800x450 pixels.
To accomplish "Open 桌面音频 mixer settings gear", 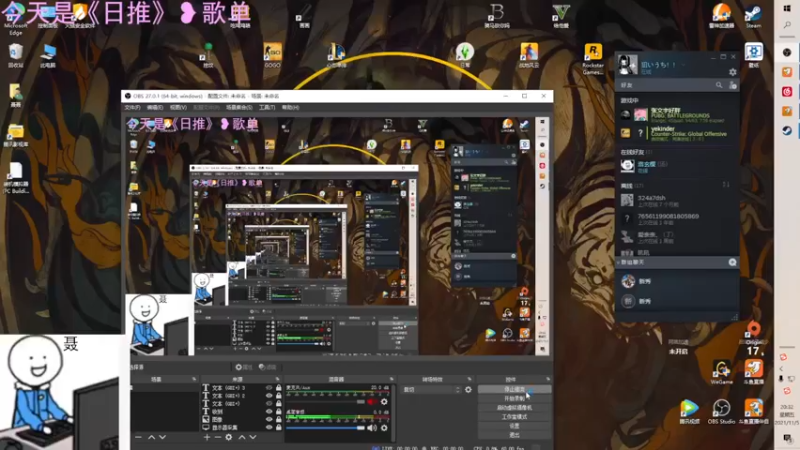I will 384,428.
